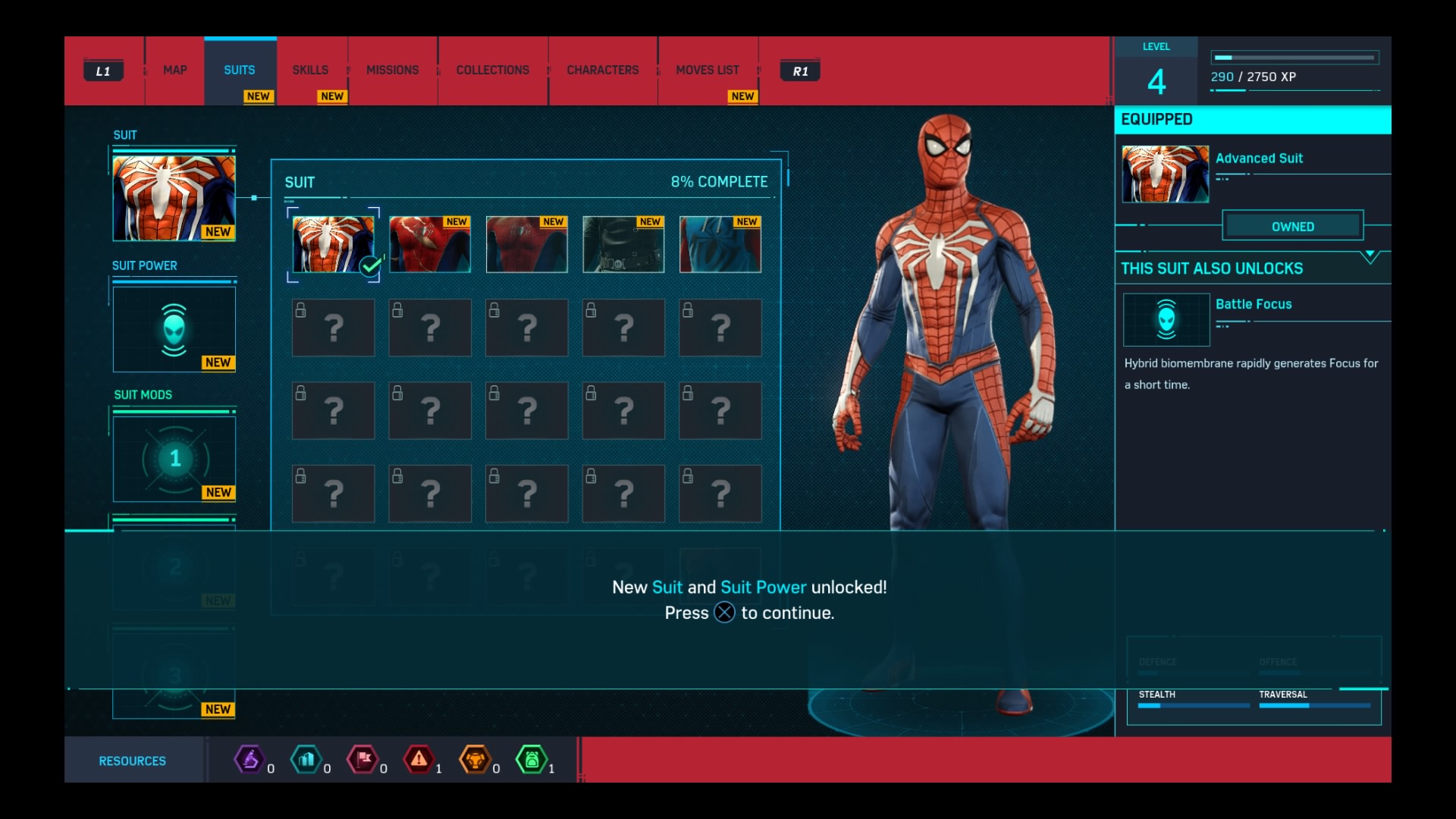The image size is (1456, 819).
Task: Click the L1 shoulder button icon
Action: pyautogui.click(x=104, y=71)
